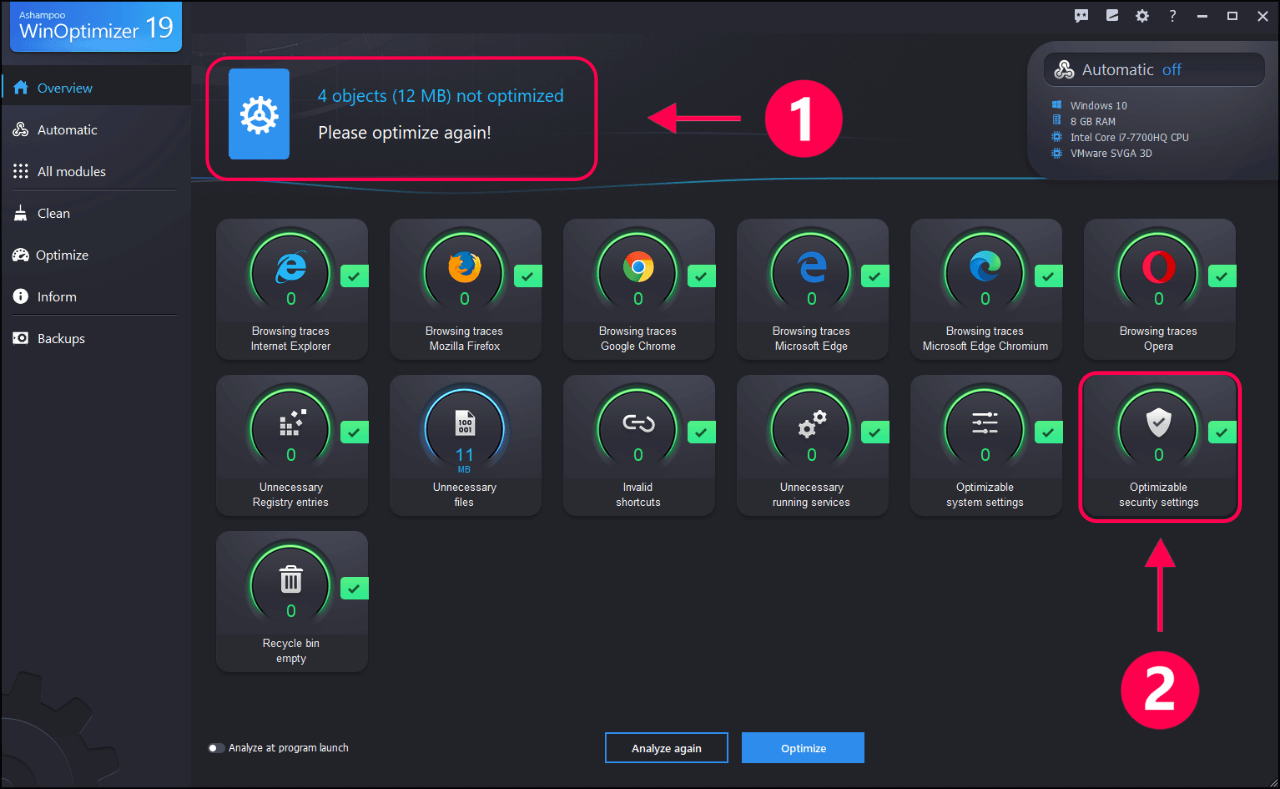The width and height of the screenshot is (1280, 789).
Task: Open the Opera browsing traces tile
Action: click(x=1160, y=289)
